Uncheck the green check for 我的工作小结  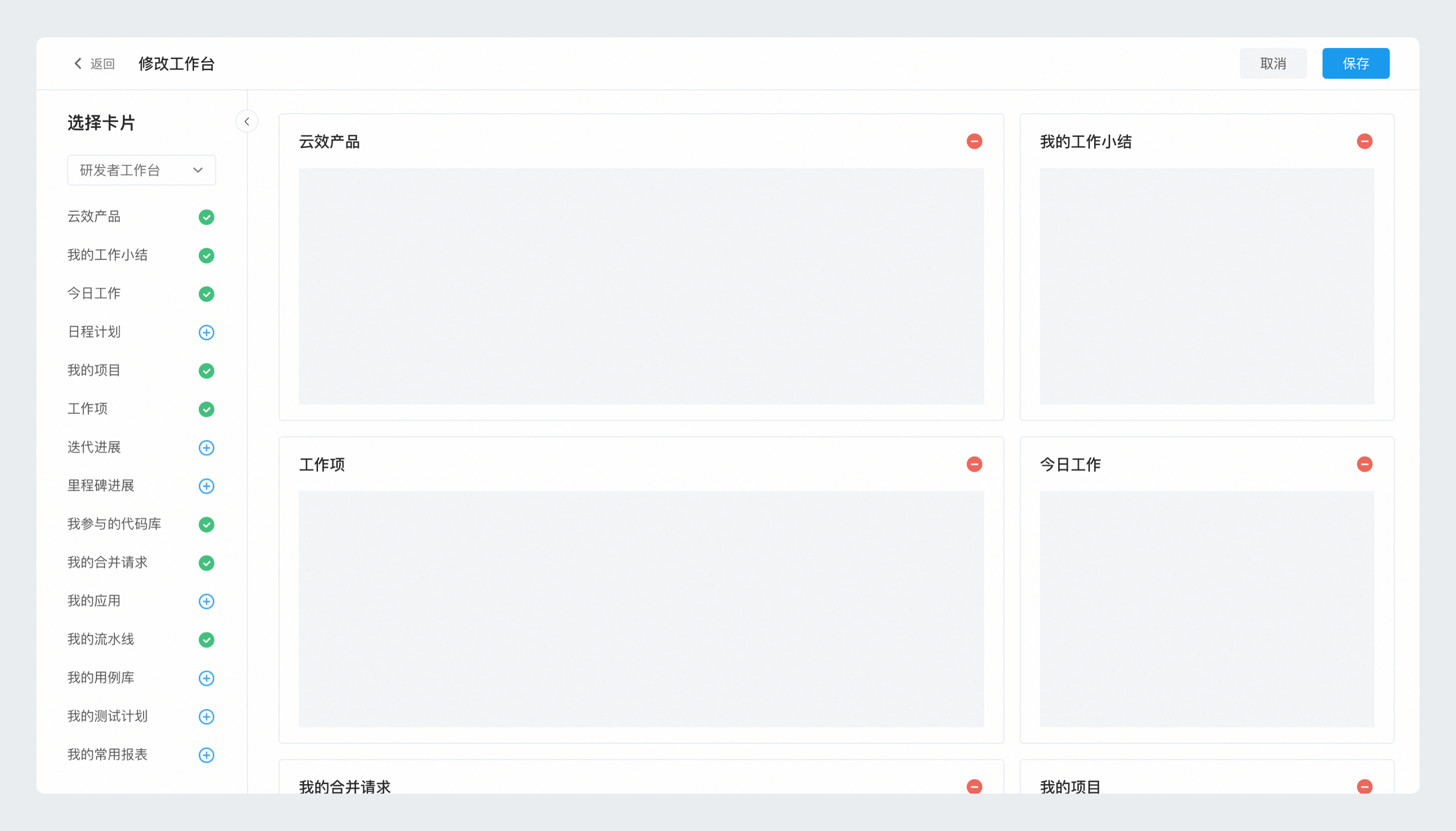click(206, 255)
